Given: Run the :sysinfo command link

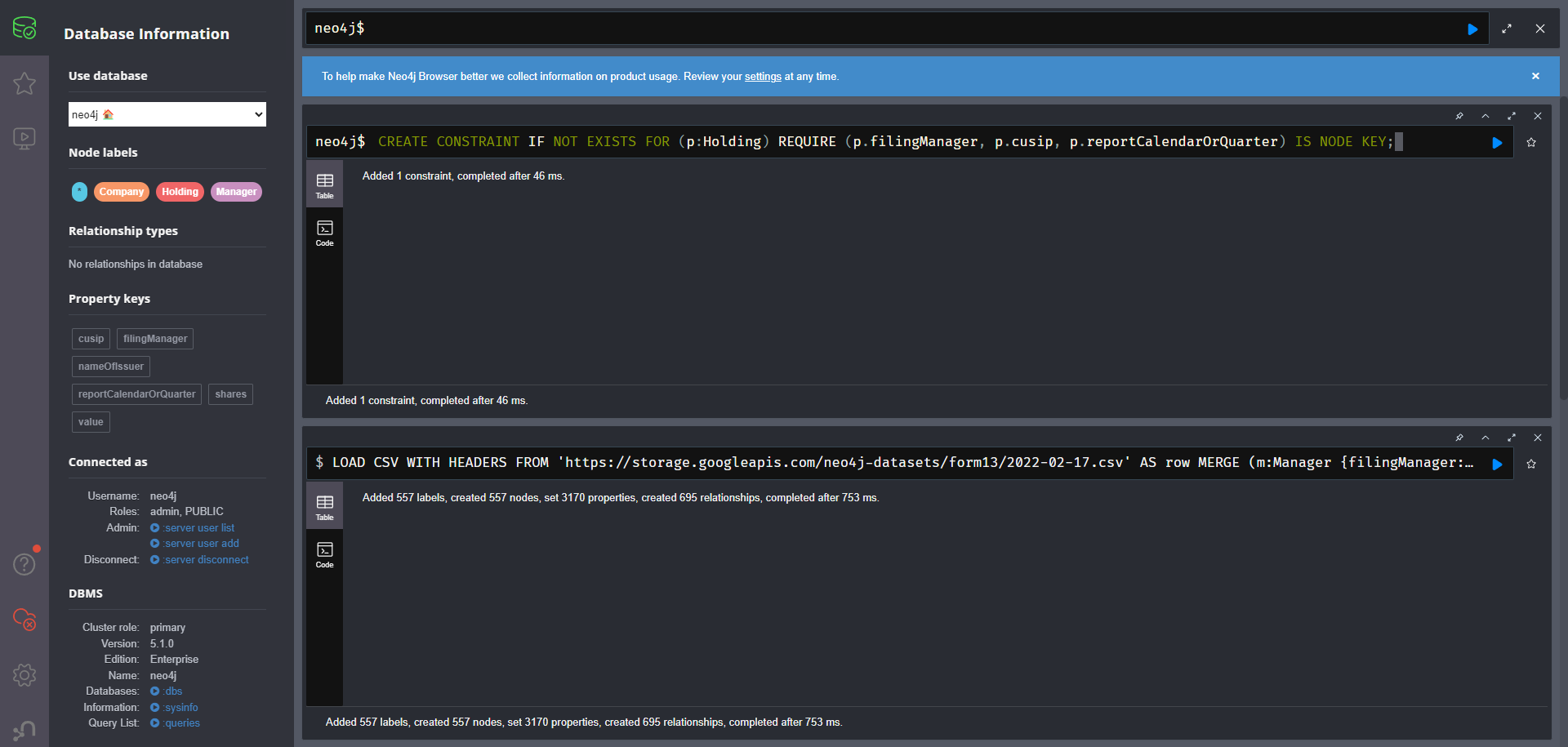Looking at the screenshot, I should [x=174, y=708].
